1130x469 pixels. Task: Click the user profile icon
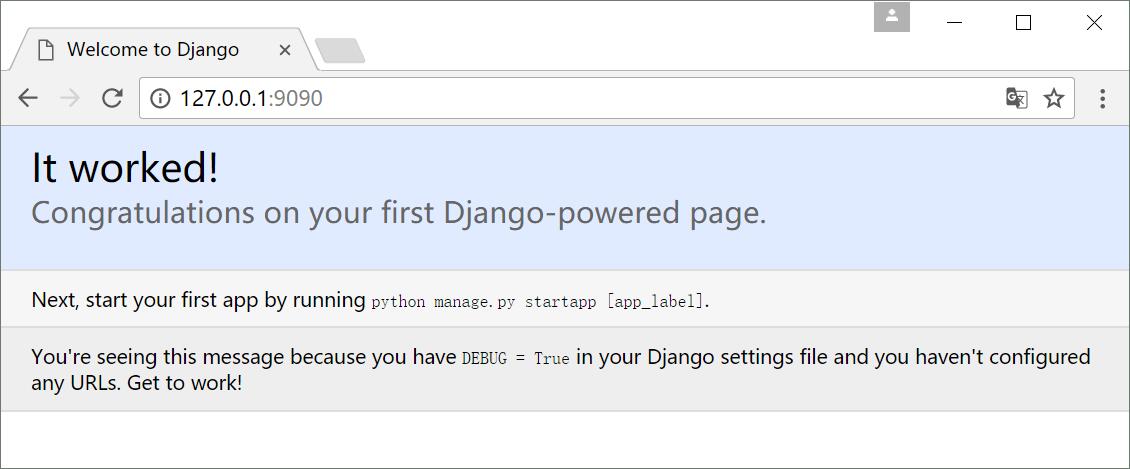pos(891,17)
